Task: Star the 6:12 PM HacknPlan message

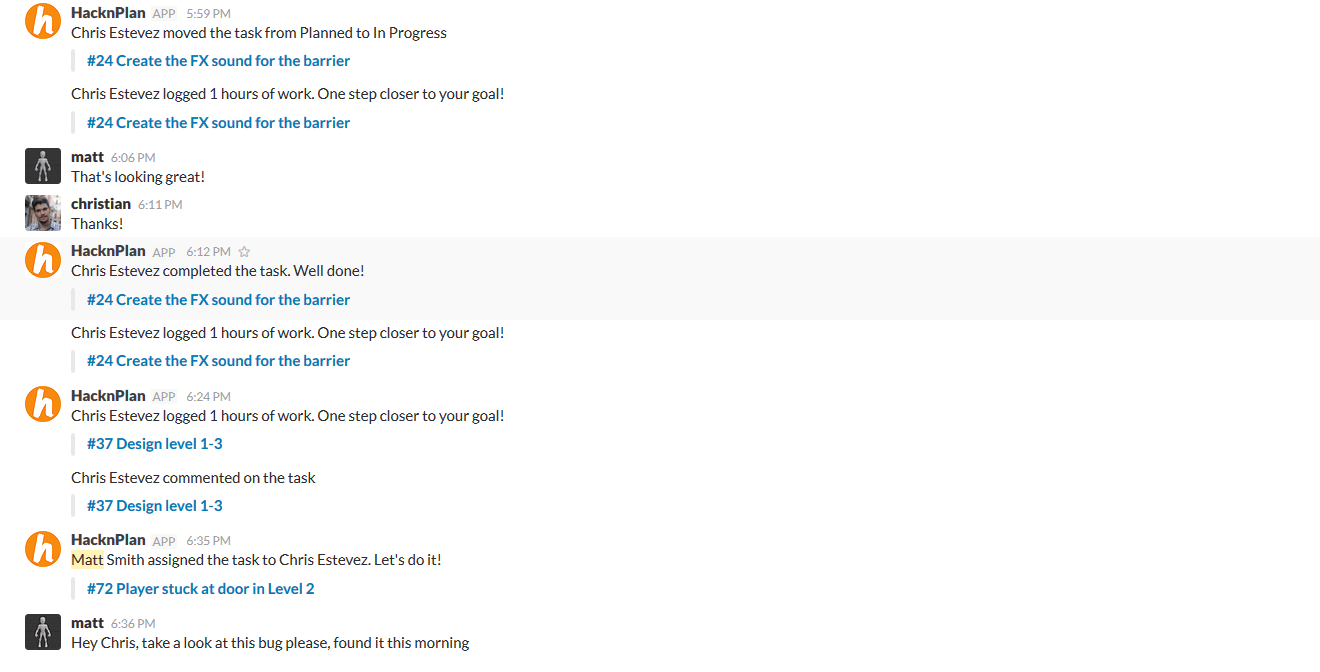Action: tap(244, 252)
